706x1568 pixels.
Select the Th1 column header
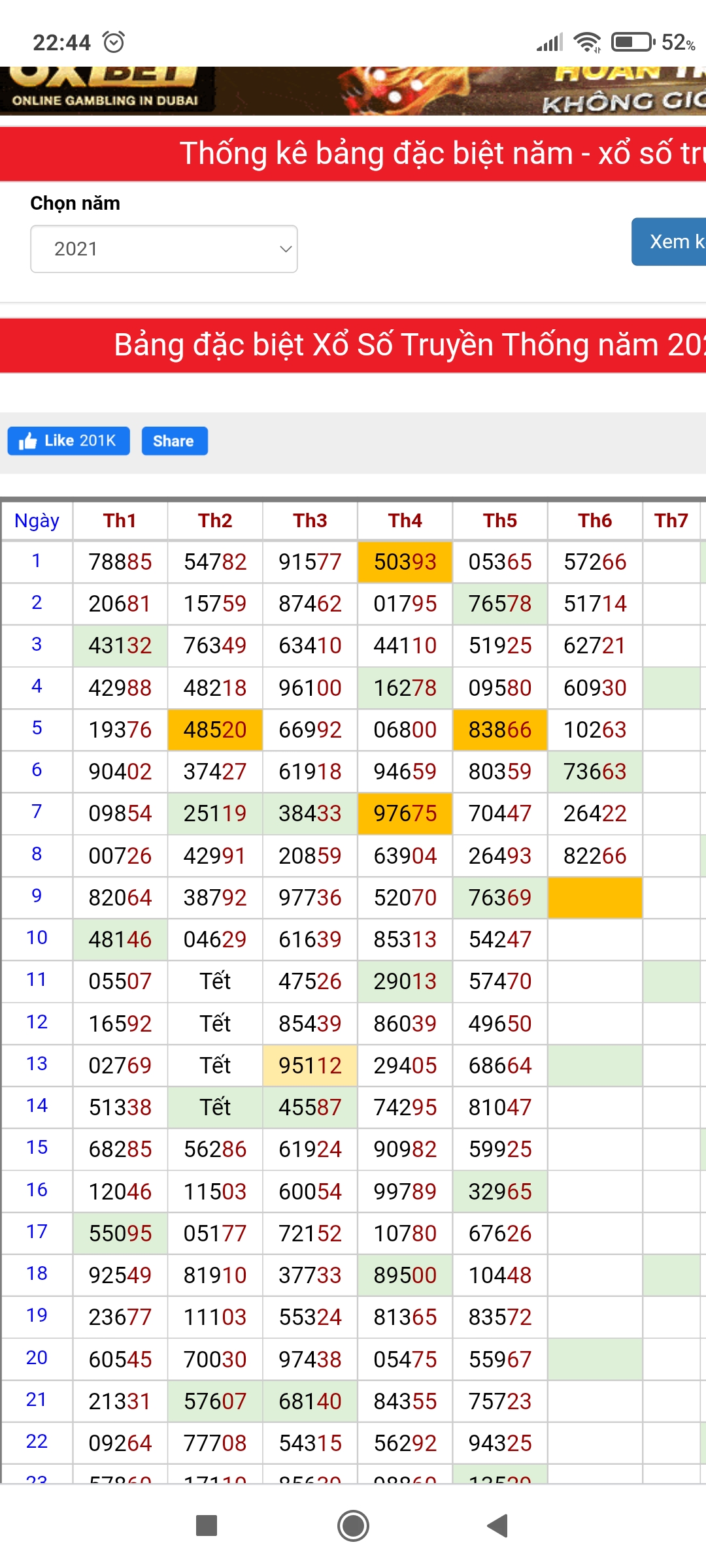(120, 521)
